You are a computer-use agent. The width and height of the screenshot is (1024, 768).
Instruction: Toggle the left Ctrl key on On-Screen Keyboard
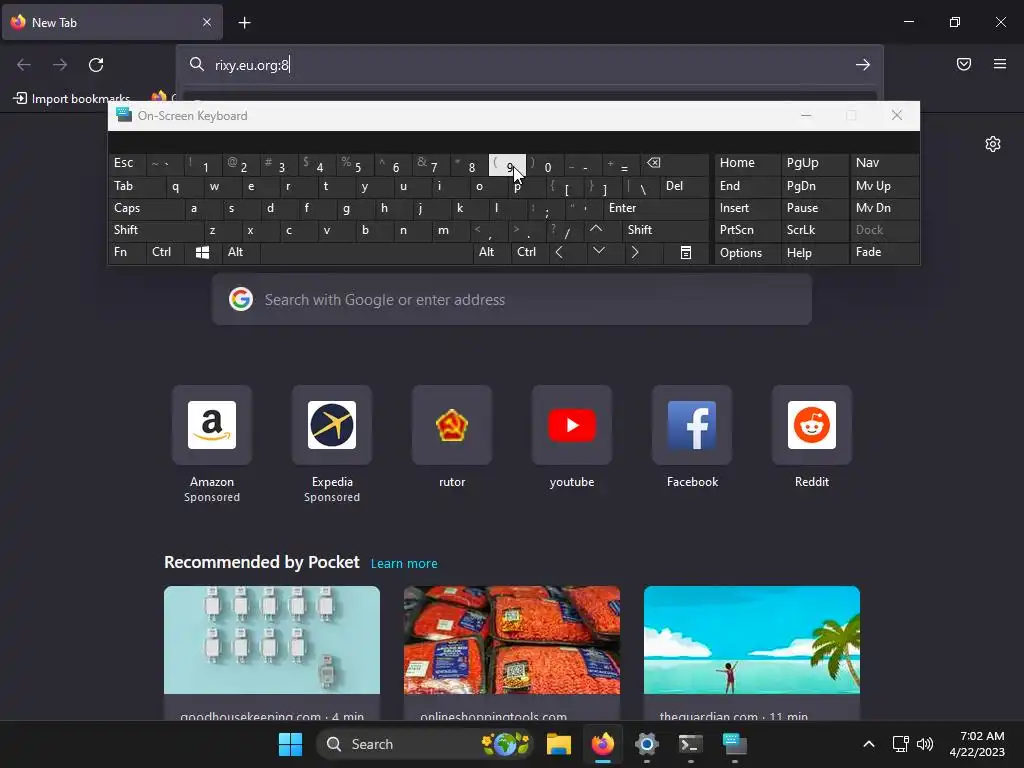tap(165, 253)
